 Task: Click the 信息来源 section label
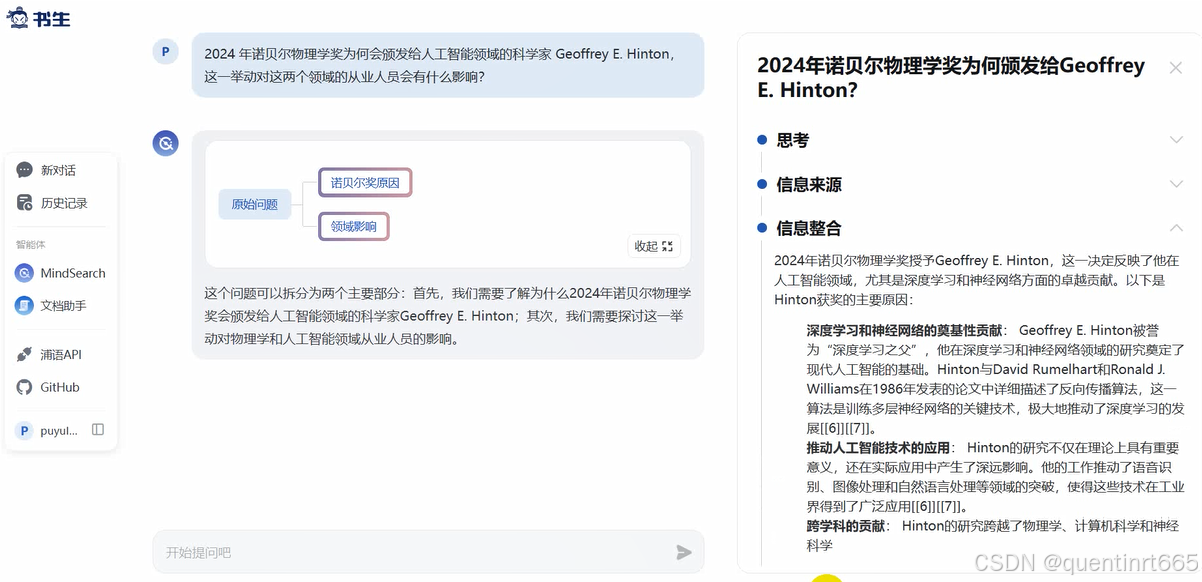tap(809, 184)
